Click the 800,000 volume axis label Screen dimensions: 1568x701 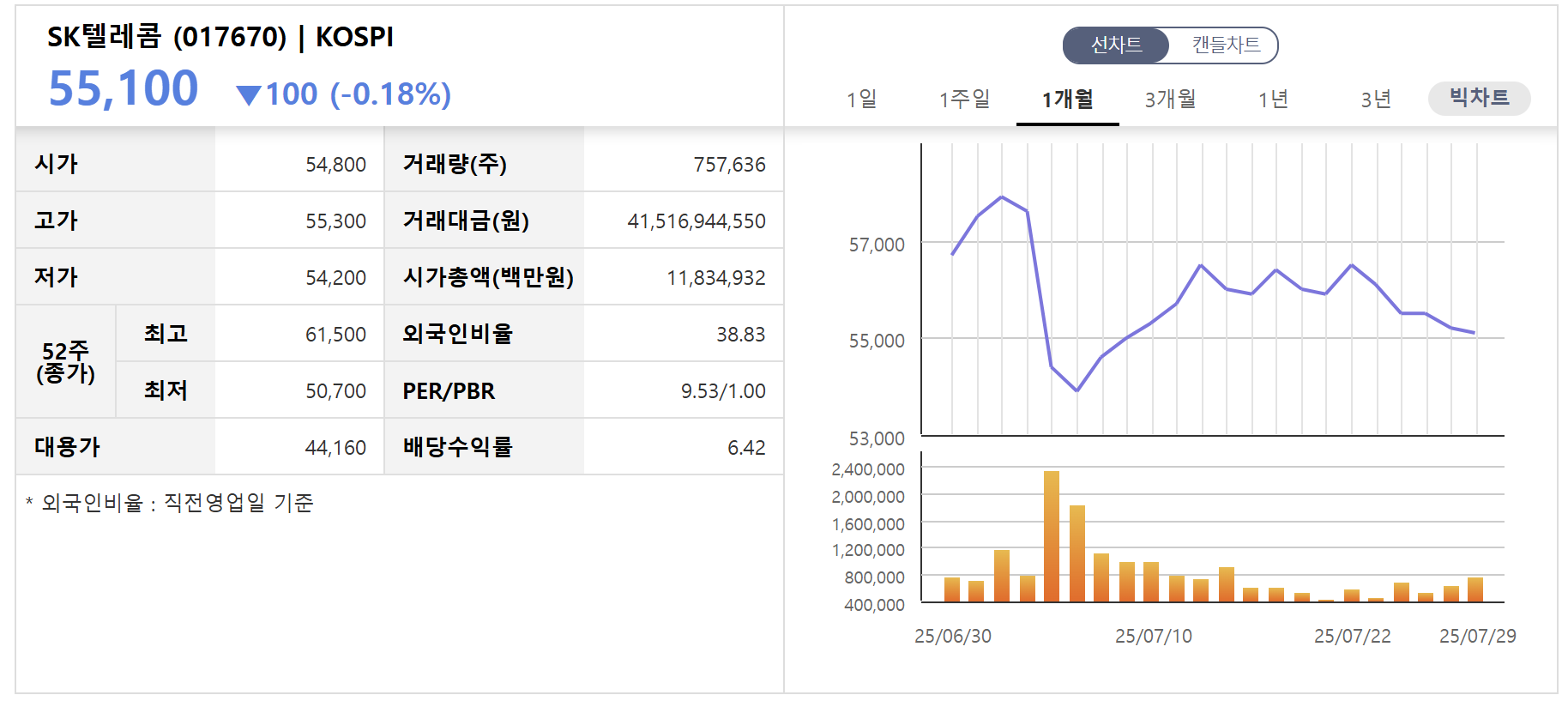coord(874,577)
